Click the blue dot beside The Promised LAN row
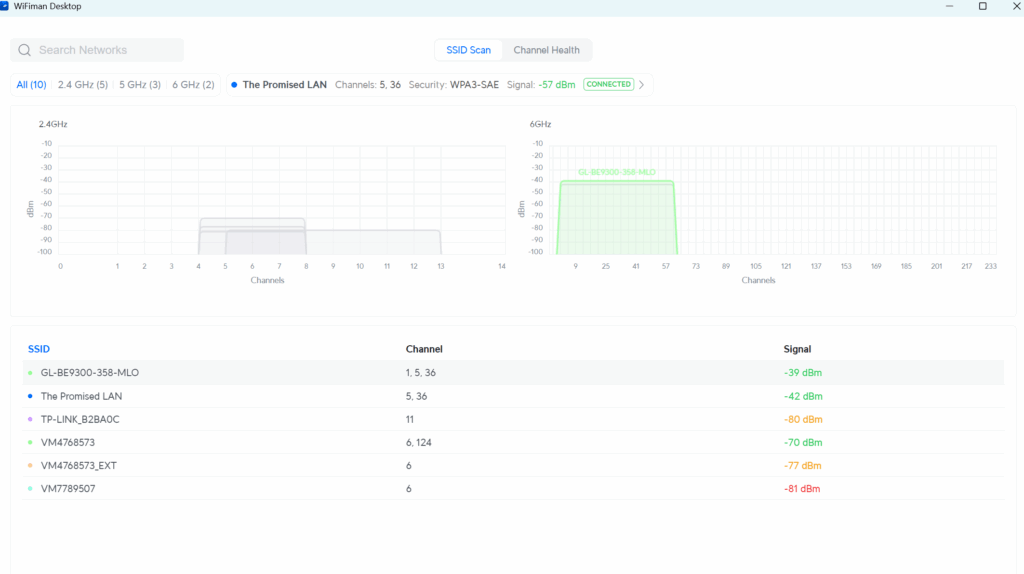This screenshot has width=1024, height=574. click(x=30, y=396)
